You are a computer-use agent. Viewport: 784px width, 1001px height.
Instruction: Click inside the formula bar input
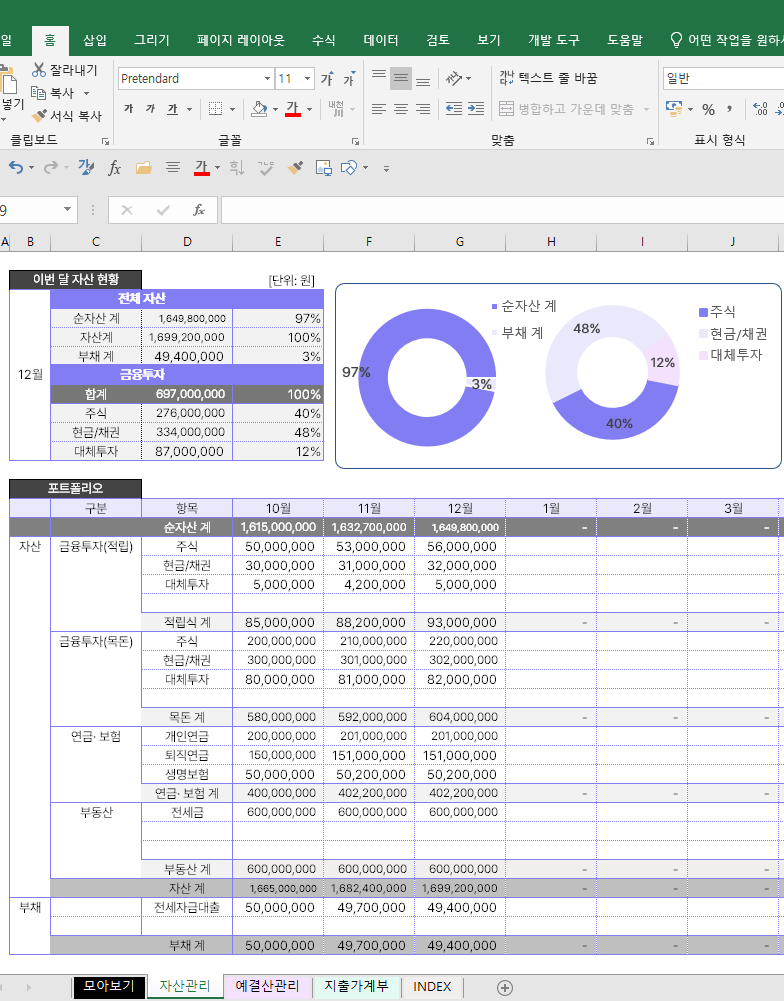pyautogui.click(x=502, y=210)
